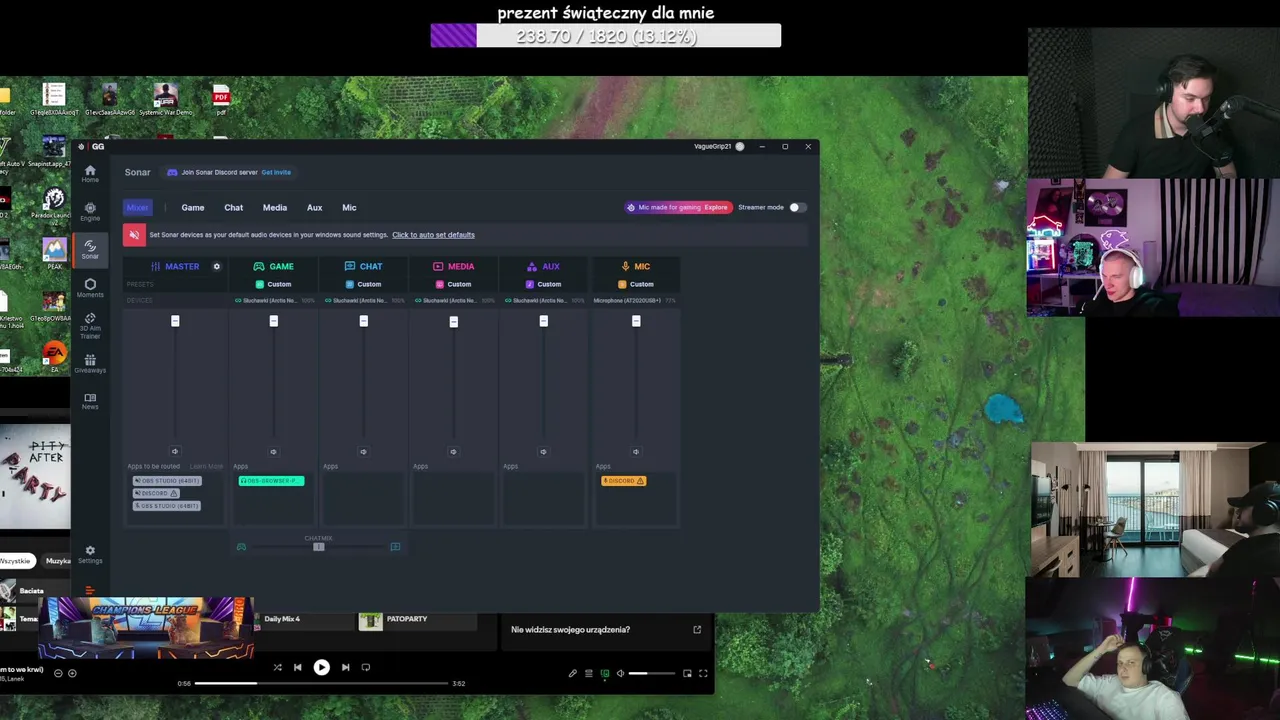Open Aux preset Custom dropdown

(x=543, y=284)
